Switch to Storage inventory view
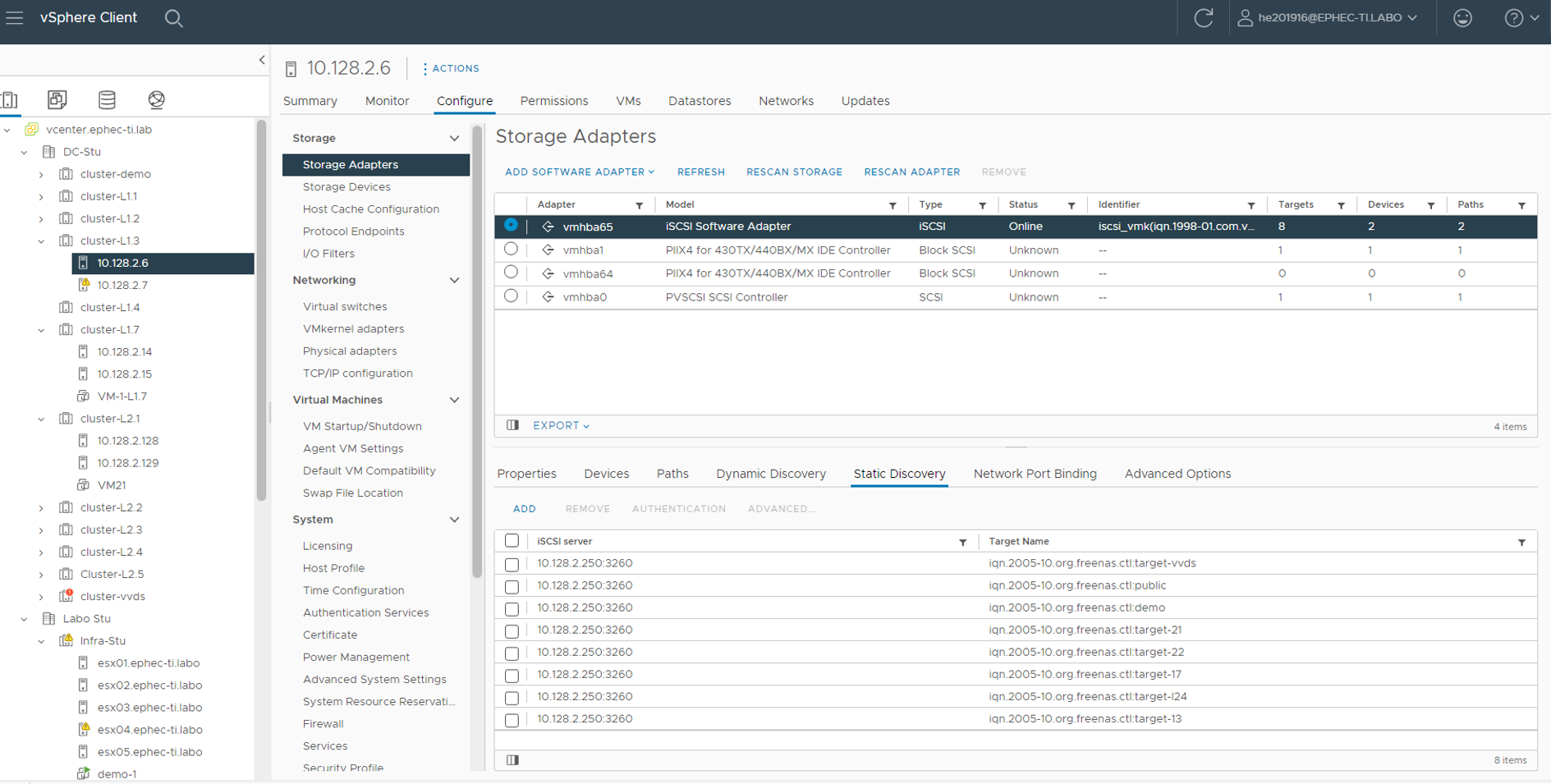The height and width of the screenshot is (784, 1551). [x=107, y=100]
